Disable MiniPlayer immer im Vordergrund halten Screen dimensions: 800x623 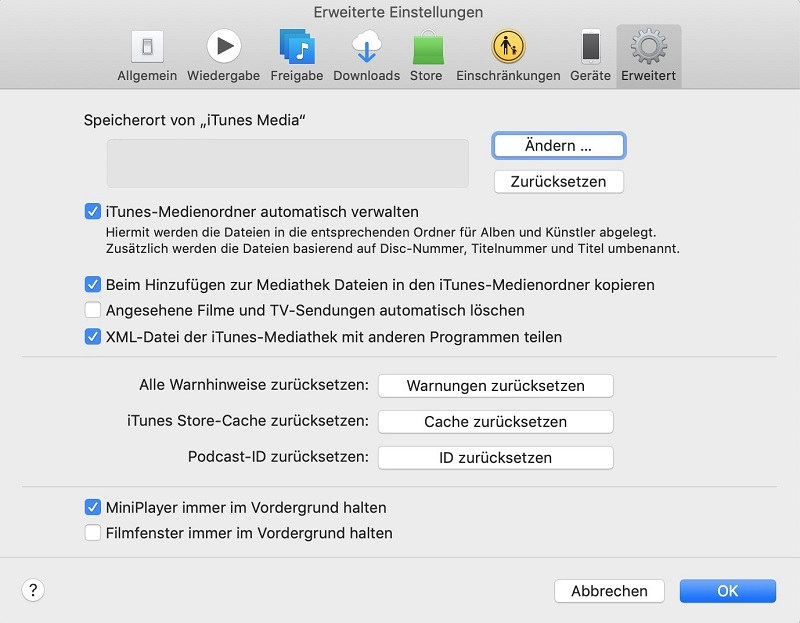92,507
